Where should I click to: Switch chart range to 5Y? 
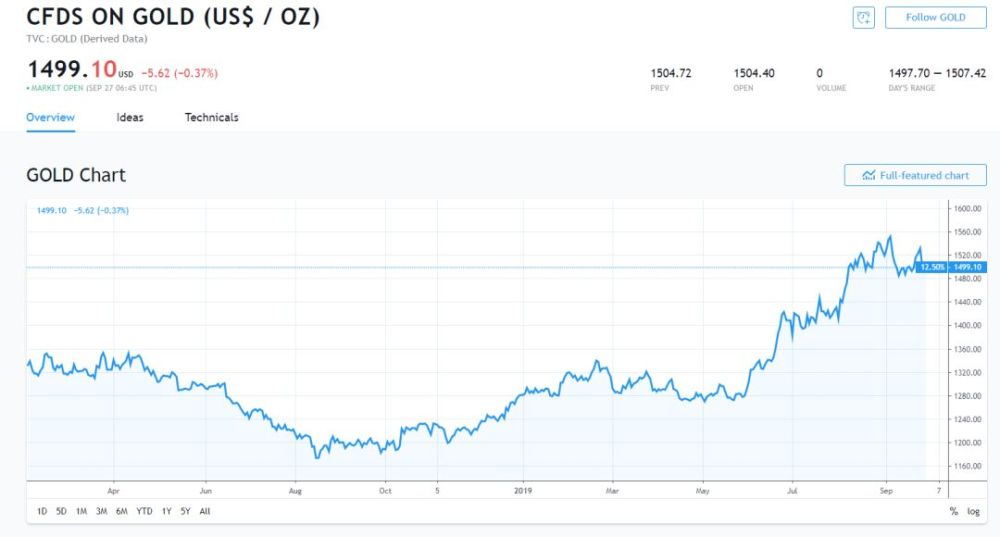(x=185, y=511)
